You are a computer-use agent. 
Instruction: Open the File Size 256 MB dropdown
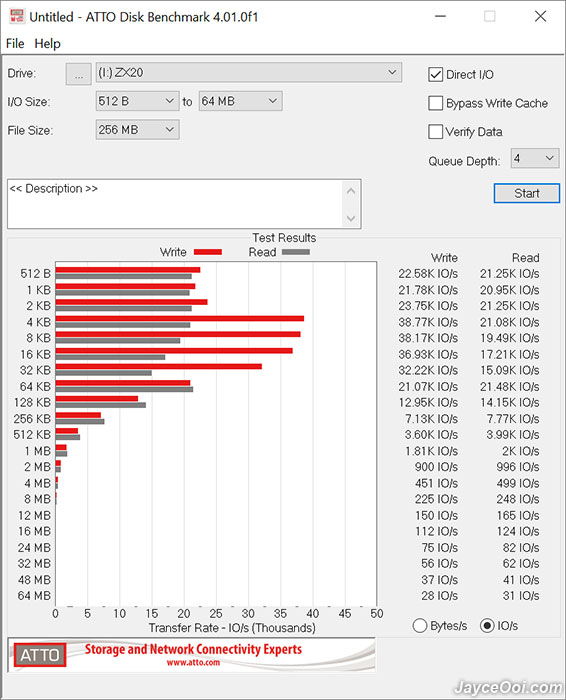[137, 130]
